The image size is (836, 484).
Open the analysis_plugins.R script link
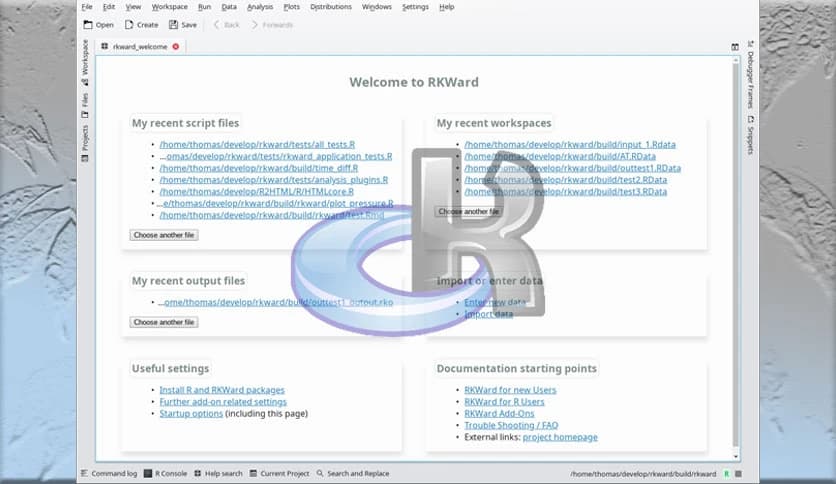[274, 180]
